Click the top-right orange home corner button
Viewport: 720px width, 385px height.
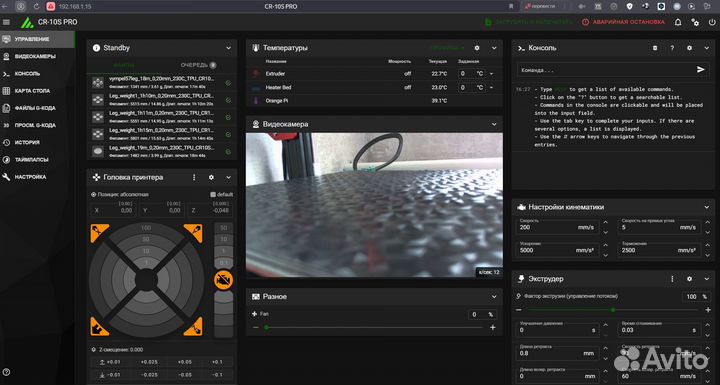coord(193,232)
